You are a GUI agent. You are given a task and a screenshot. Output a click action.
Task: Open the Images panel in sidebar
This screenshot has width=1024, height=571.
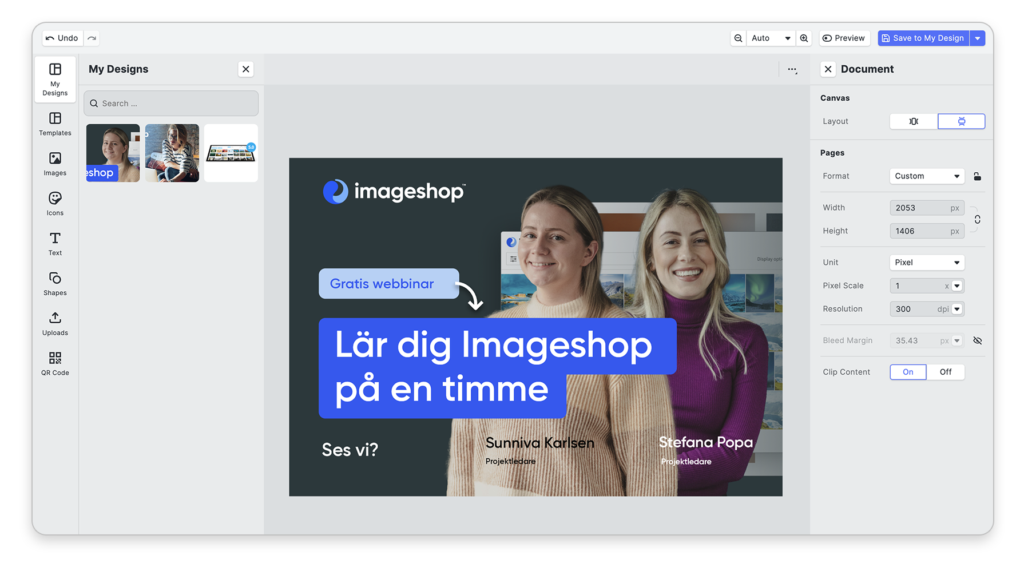click(55, 163)
